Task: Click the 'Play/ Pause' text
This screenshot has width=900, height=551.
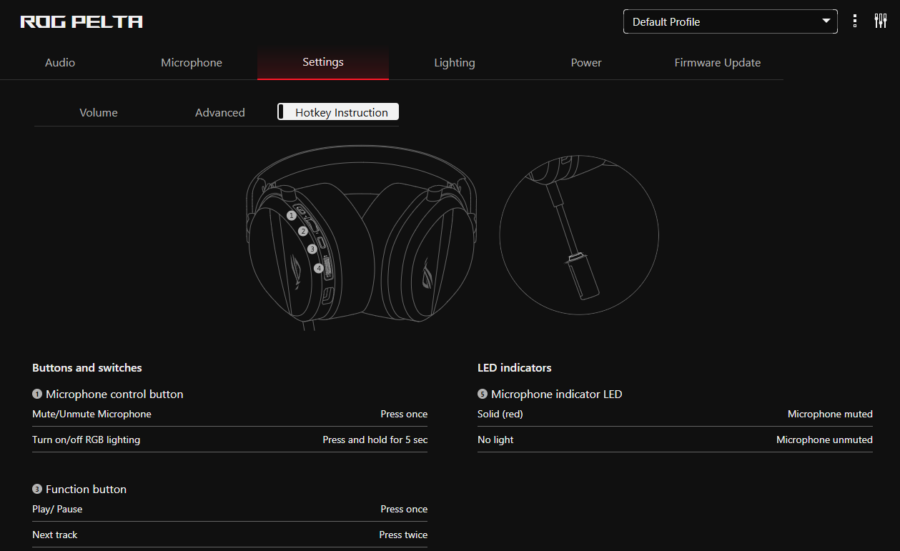Action: [x=57, y=509]
